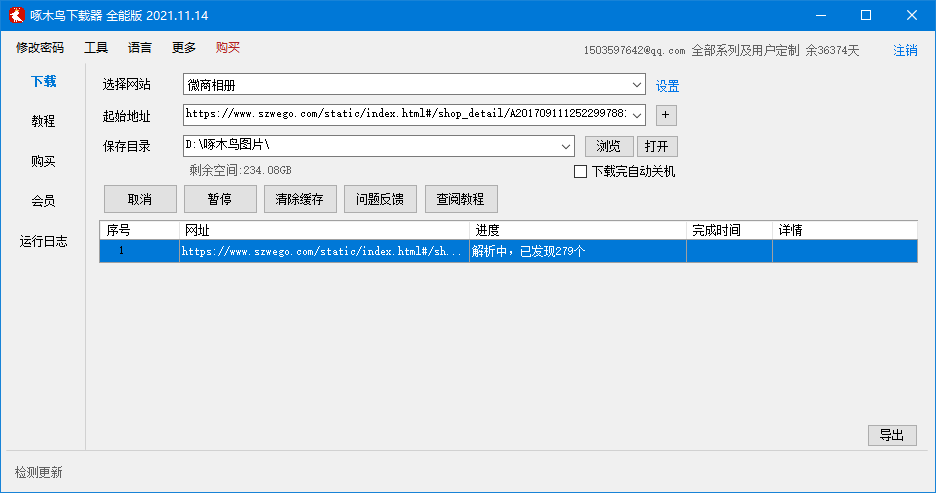Click the 打开 open folder button

[x=657, y=146]
